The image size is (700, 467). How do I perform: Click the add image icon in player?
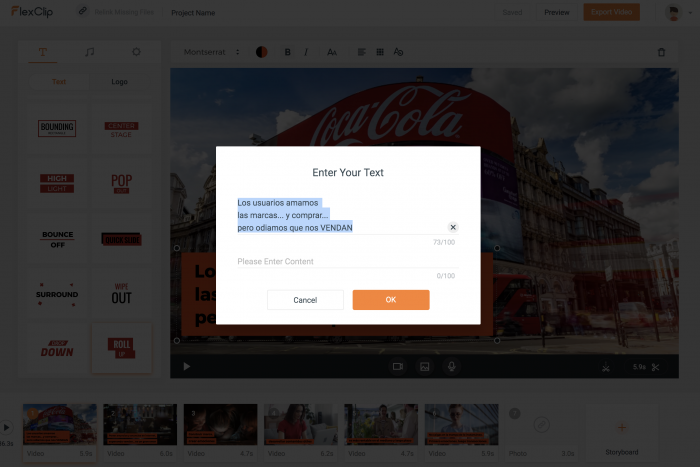click(x=425, y=367)
